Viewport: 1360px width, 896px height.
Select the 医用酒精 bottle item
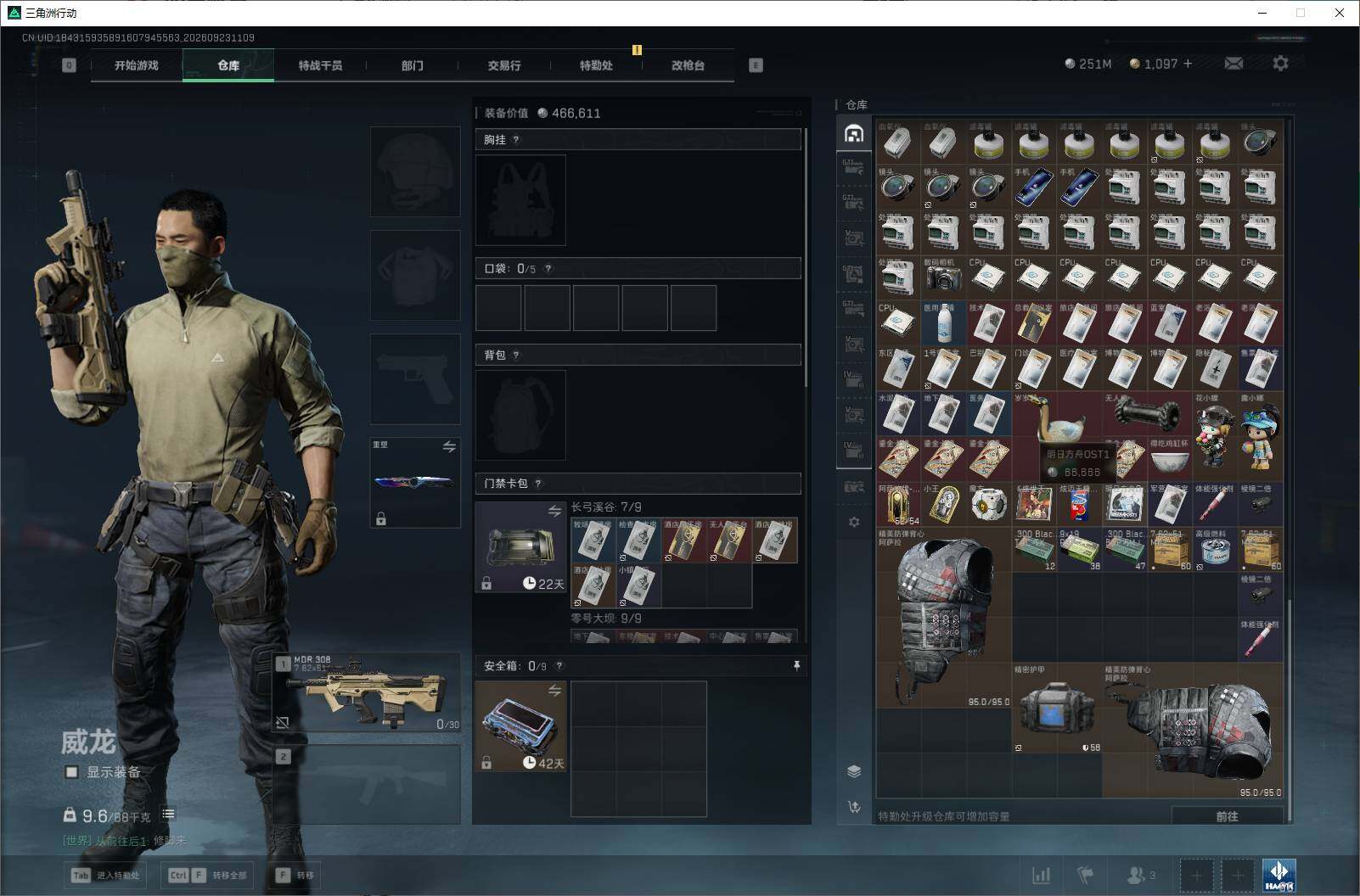tap(944, 322)
